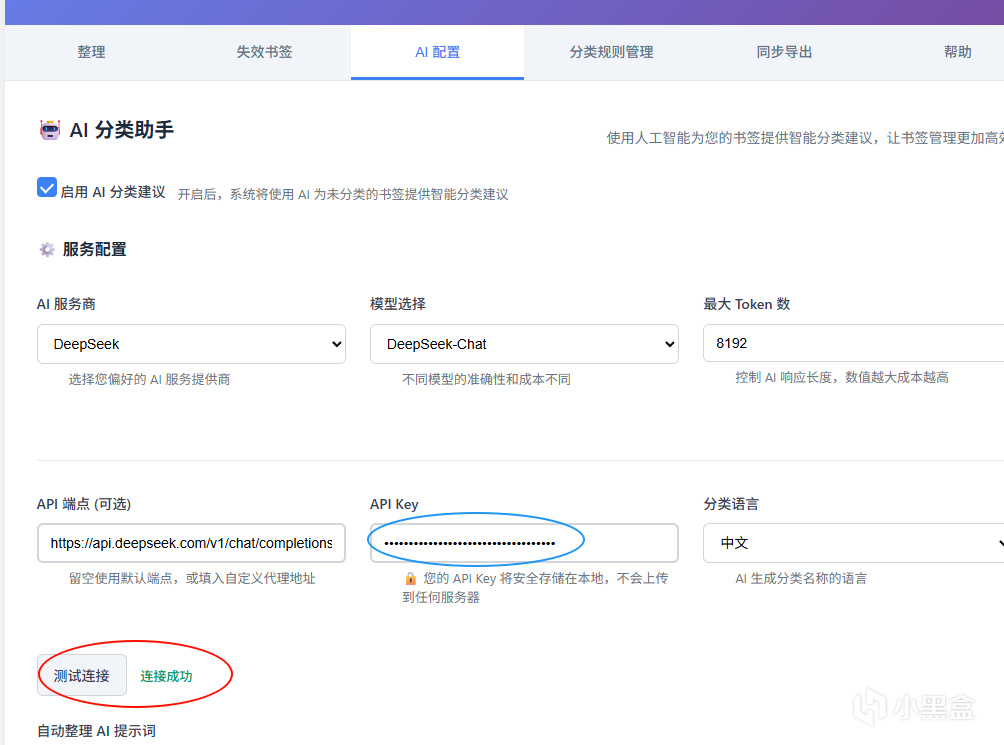
Task: Click the 开启后，系统将使用 AI description text
Action: 343,194
